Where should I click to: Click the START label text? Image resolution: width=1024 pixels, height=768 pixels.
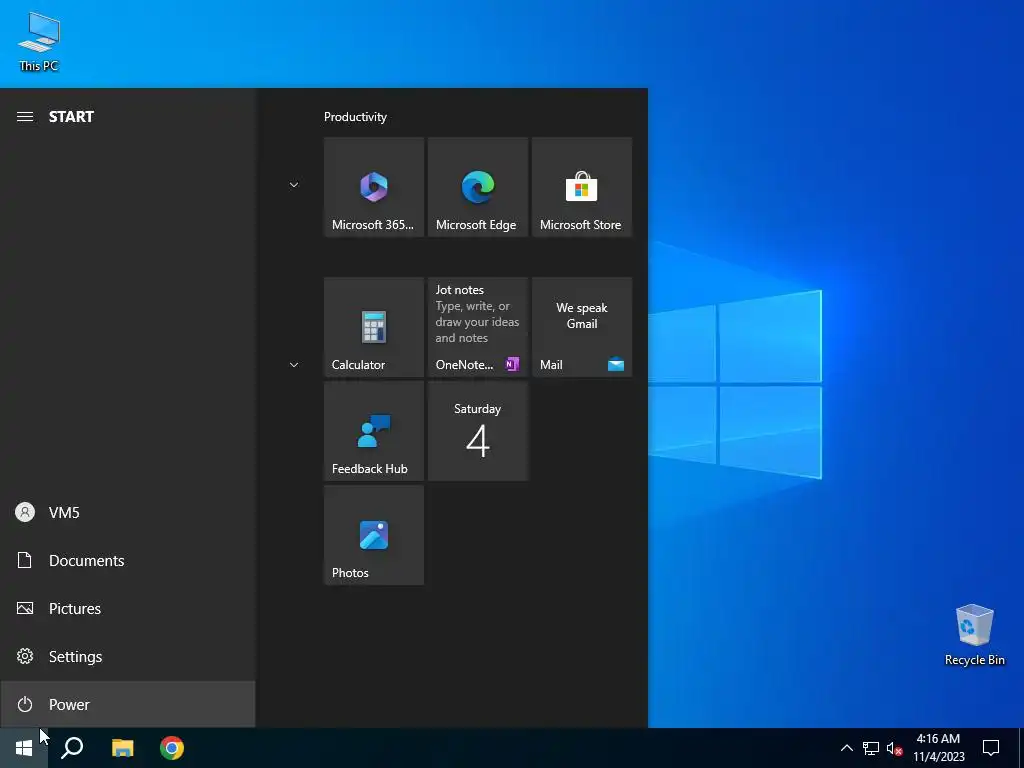pyautogui.click(x=71, y=117)
